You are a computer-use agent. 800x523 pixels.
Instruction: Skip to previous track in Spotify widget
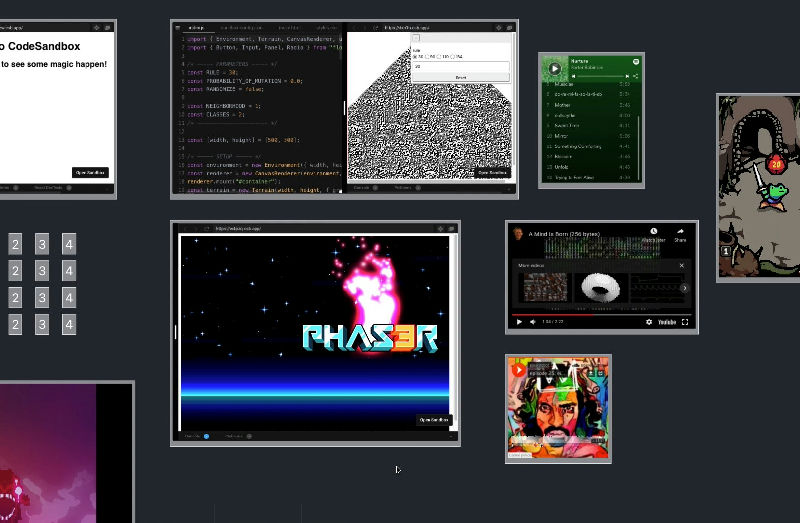click(573, 77)
